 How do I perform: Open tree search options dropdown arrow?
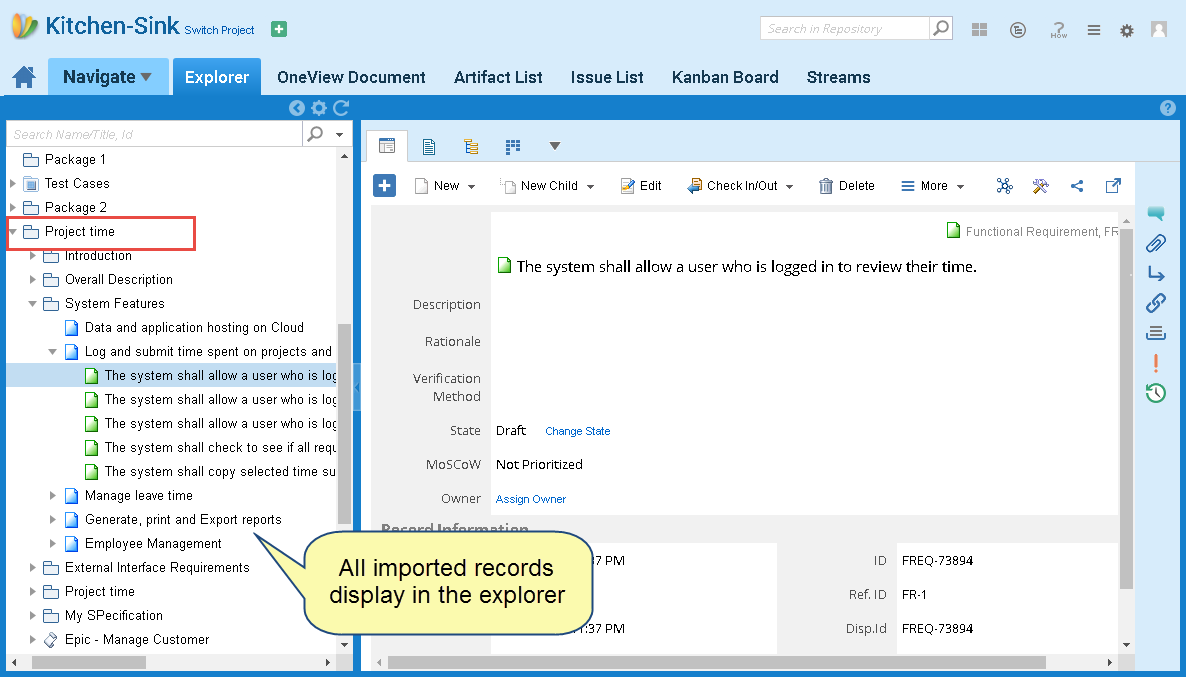340,135
